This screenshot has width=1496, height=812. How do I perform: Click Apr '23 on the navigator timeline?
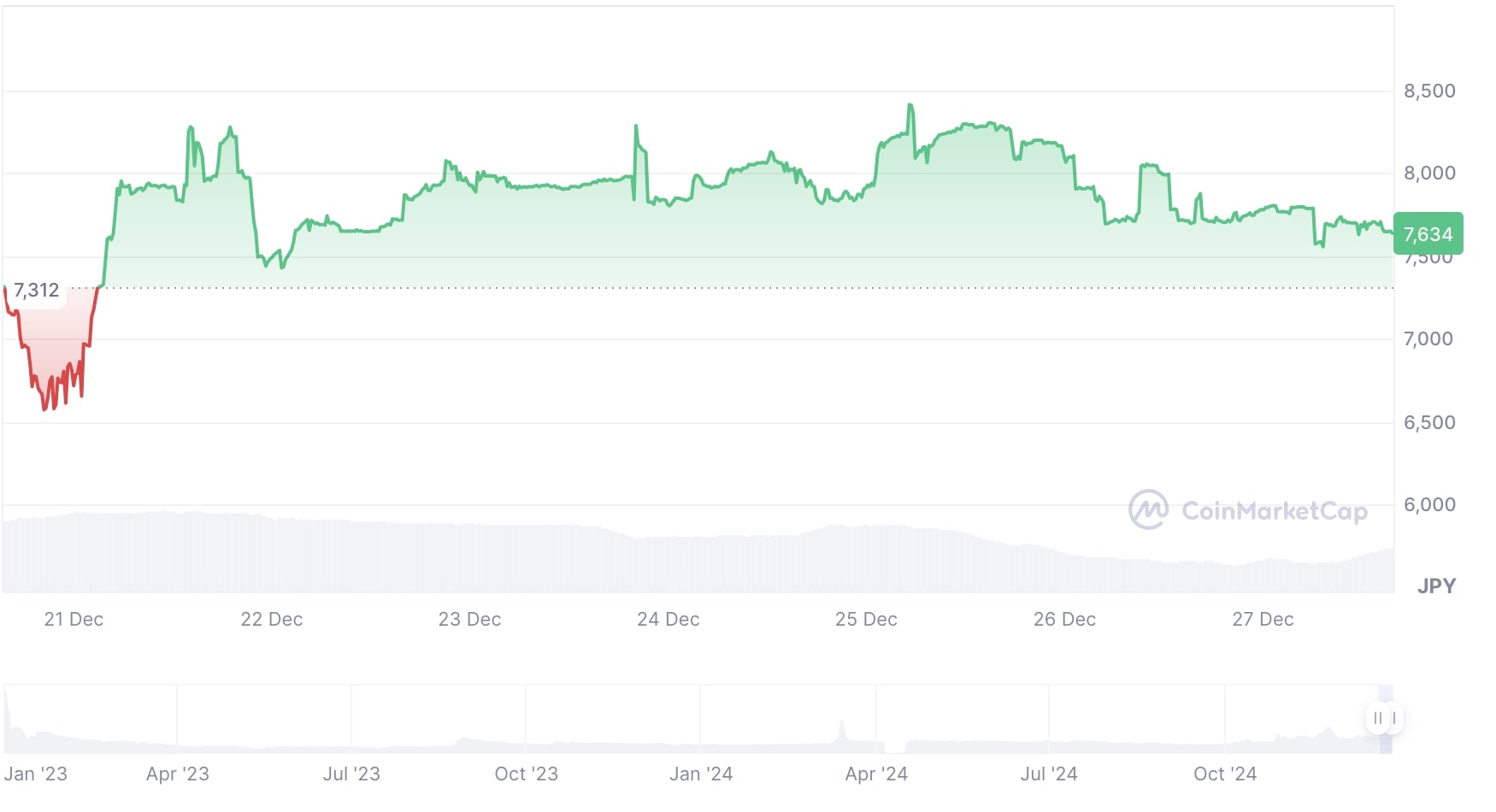tap(178, 774)
